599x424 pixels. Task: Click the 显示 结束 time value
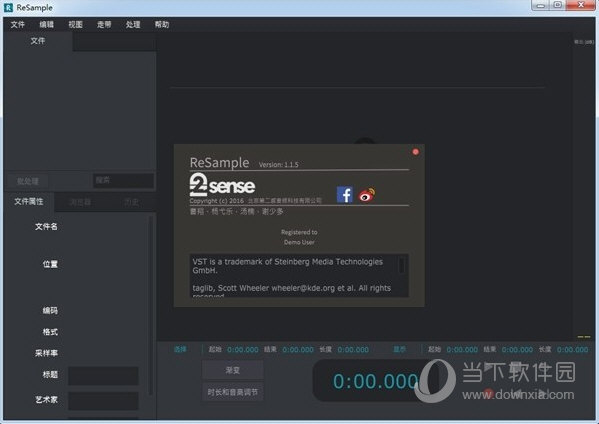tap(517, 350)
